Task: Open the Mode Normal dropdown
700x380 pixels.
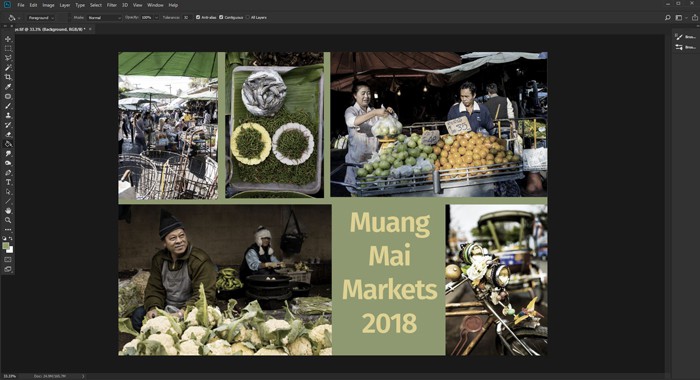Action: 104,18
